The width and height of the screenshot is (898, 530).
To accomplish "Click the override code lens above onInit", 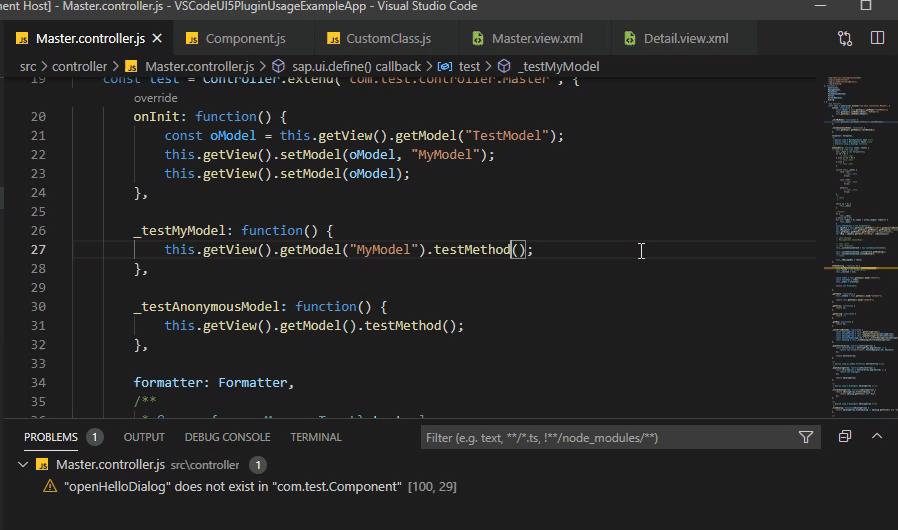I will (155, 98).
